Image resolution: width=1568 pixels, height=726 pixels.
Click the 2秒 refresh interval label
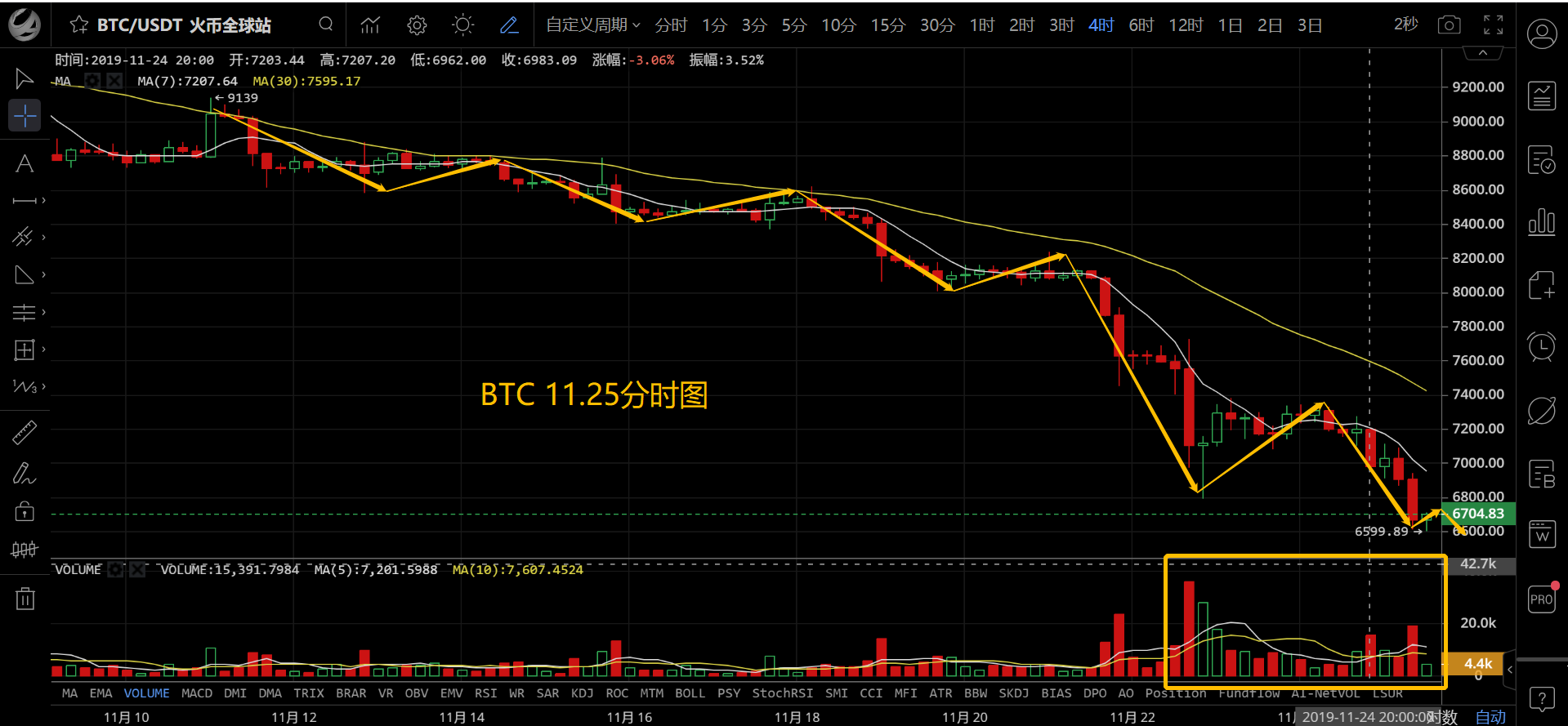(x=1405, y=25)
